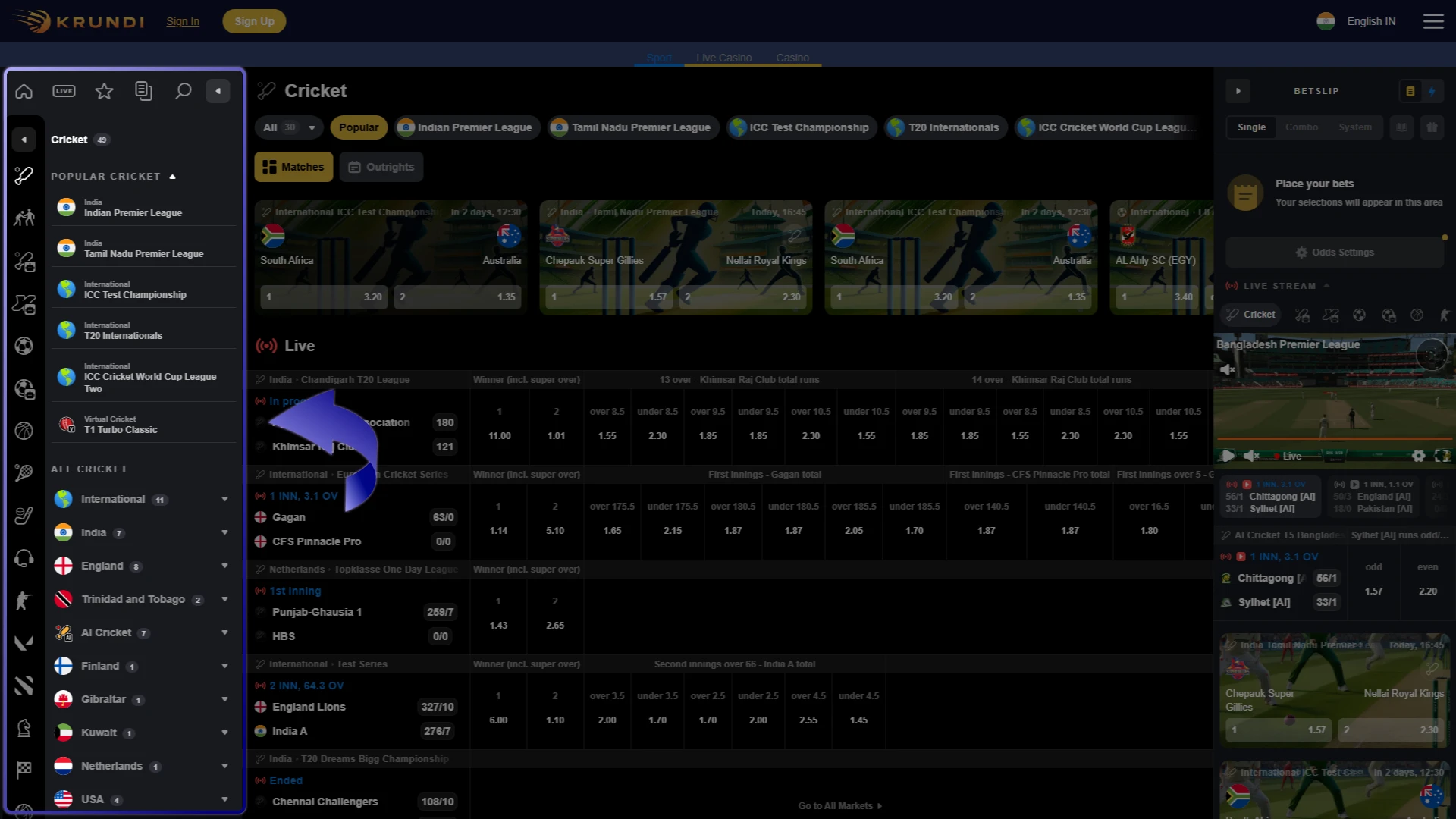Open the Esports headset icon
1456x819 pixels.
click(24, 557)
